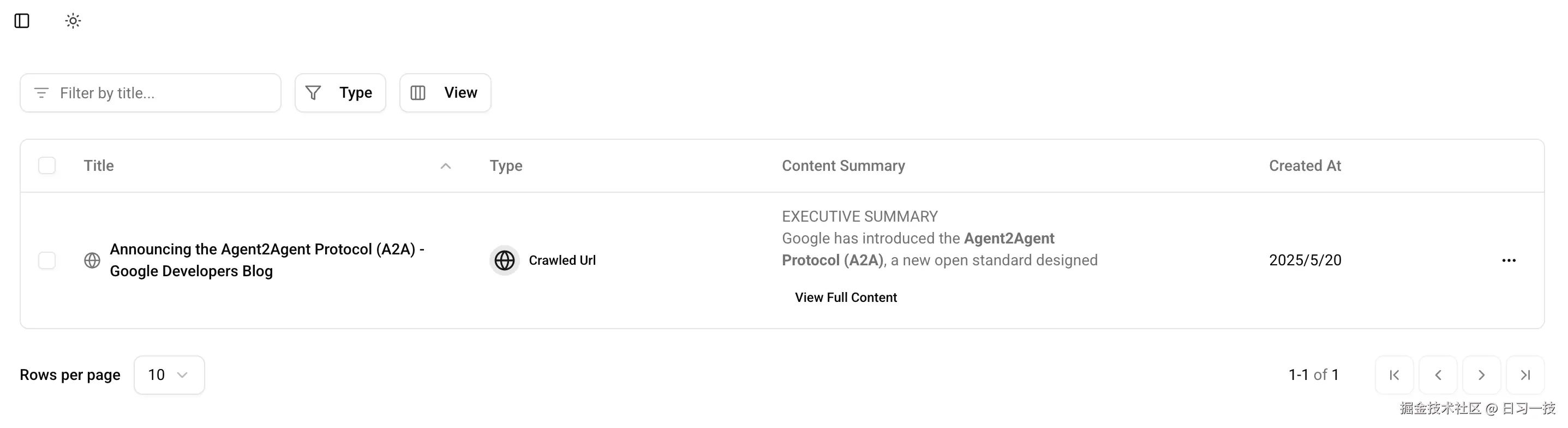This screenshot has width=1568, height=428.
Task: Check the select-all checkbox in header
Action: pyautogui.click(x=47, y=165)
